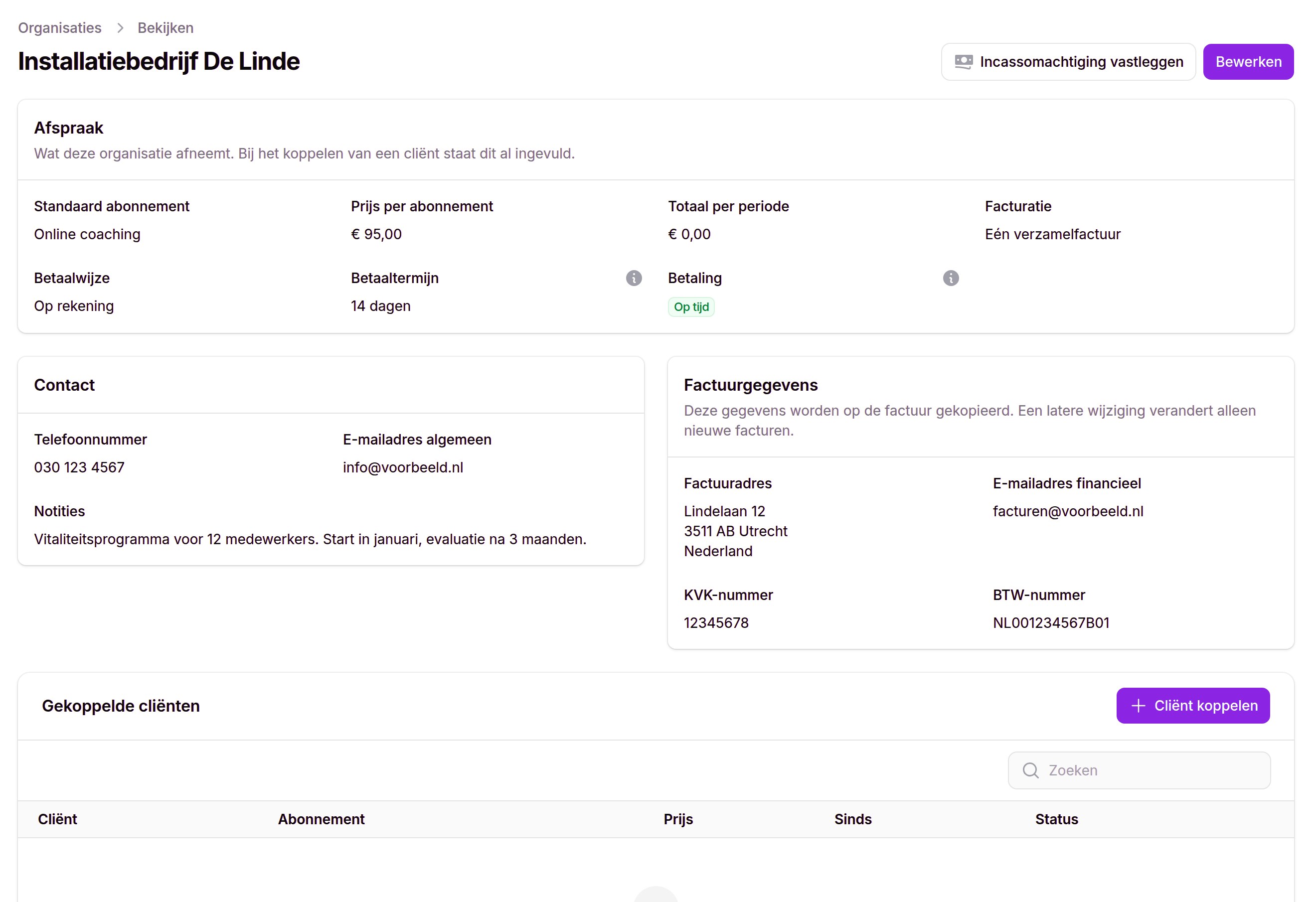Click the address line 'Lindelaan 12'
1316x902 pixels.
click(x=724, y=511)
